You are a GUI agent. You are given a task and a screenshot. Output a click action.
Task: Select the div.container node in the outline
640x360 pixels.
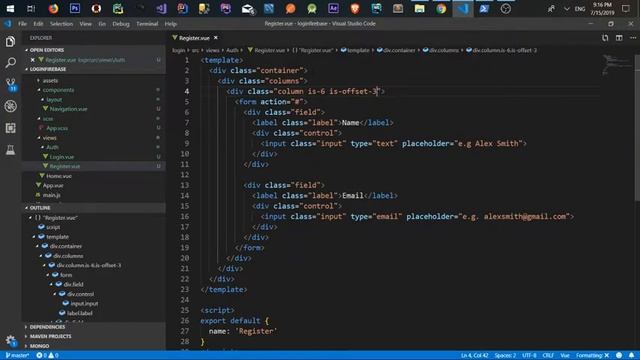click(66, 246)
